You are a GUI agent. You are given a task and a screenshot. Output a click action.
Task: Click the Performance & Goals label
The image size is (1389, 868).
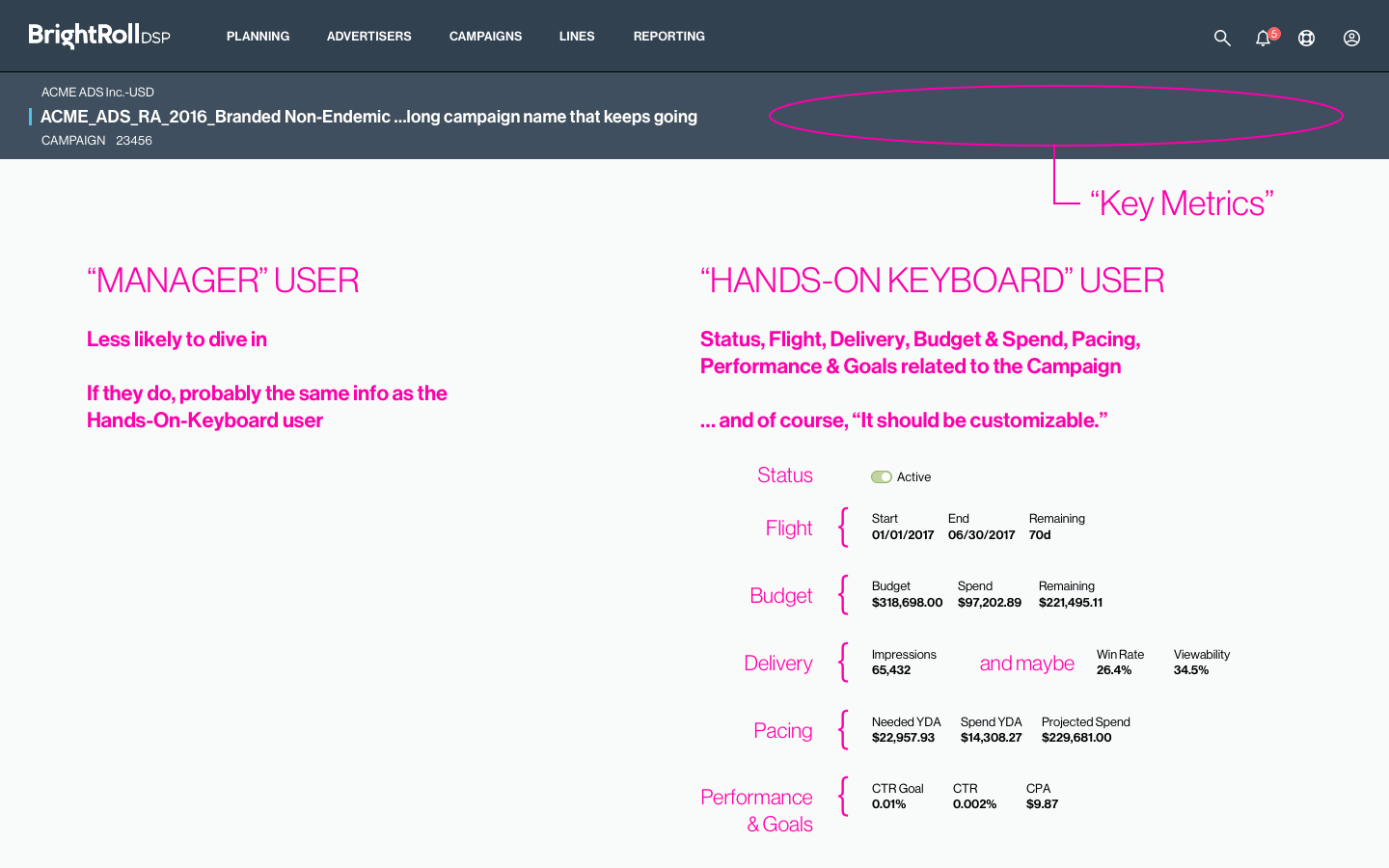click(756, 810)
